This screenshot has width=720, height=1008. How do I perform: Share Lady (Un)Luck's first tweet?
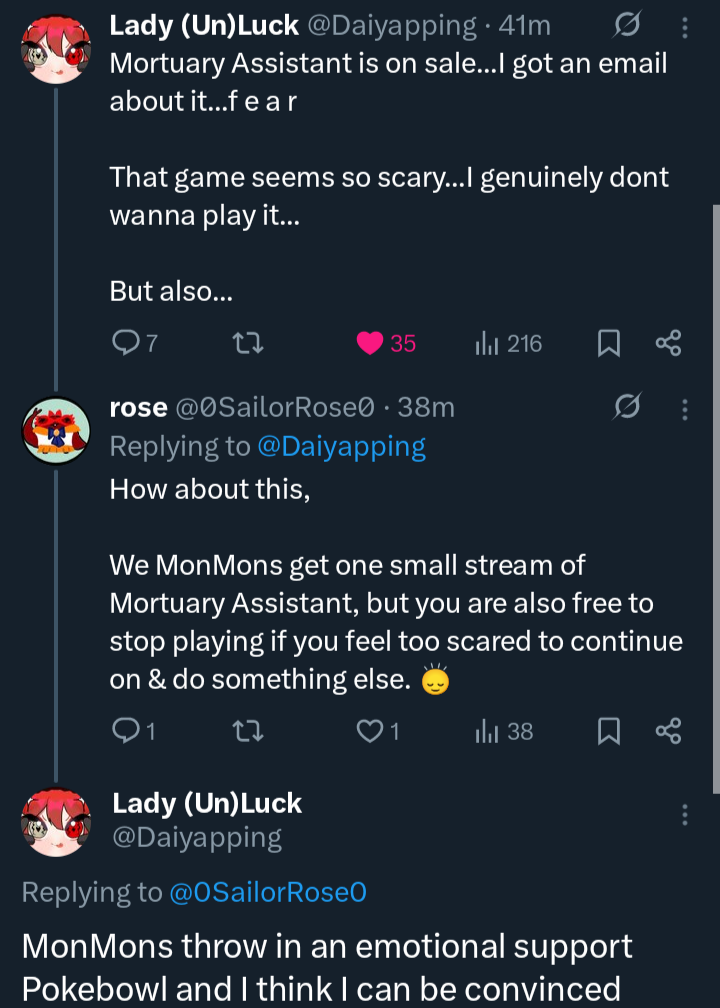668,344
